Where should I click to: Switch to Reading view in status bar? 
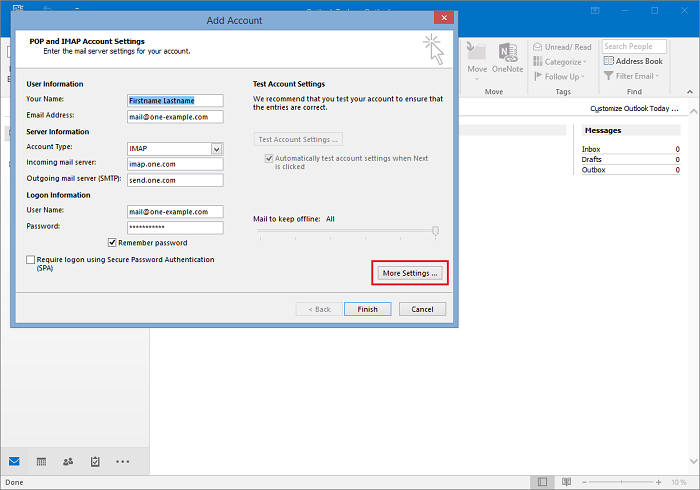coord(567,482)
